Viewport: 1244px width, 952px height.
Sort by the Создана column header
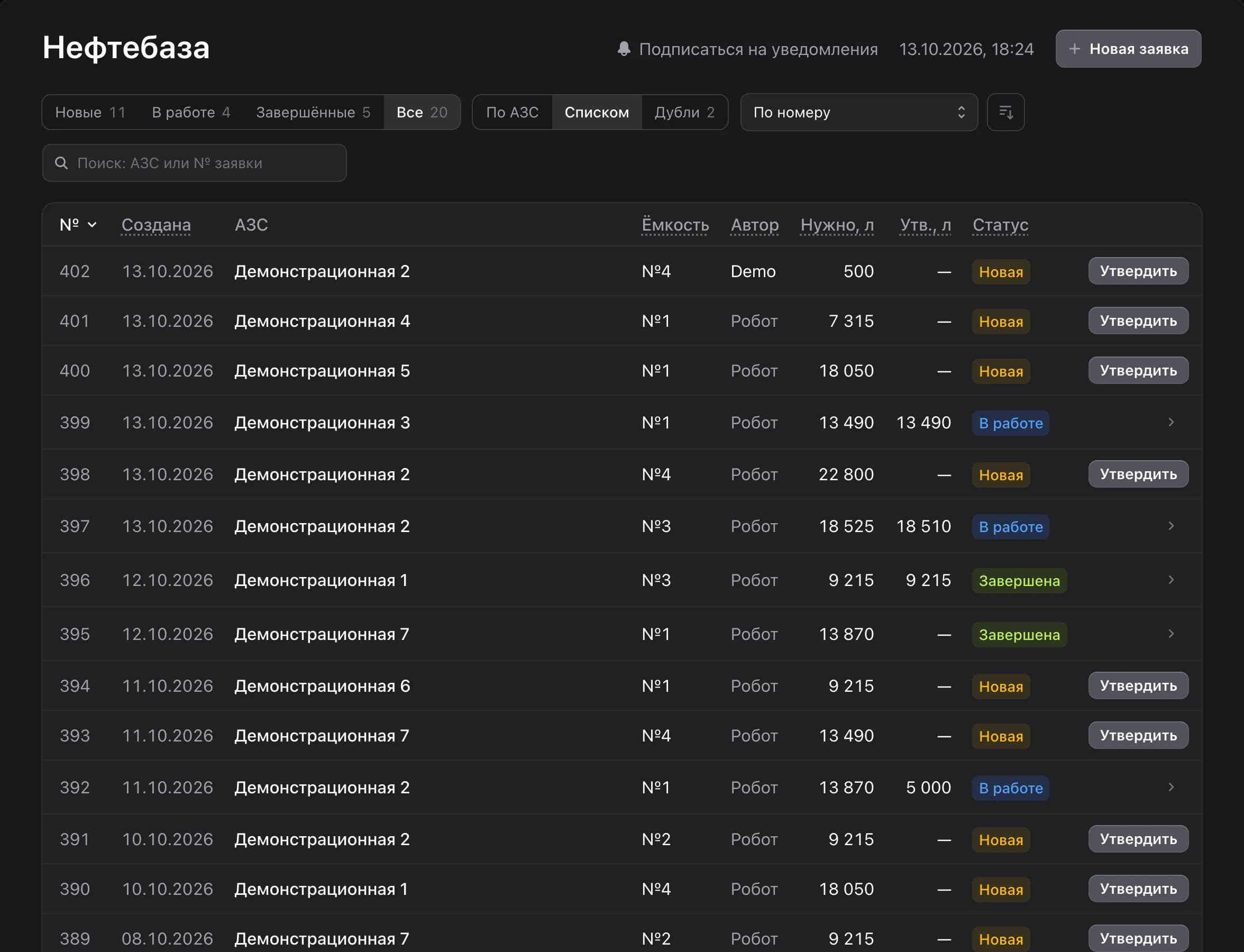pyautogui.click(x=156, y=225)
